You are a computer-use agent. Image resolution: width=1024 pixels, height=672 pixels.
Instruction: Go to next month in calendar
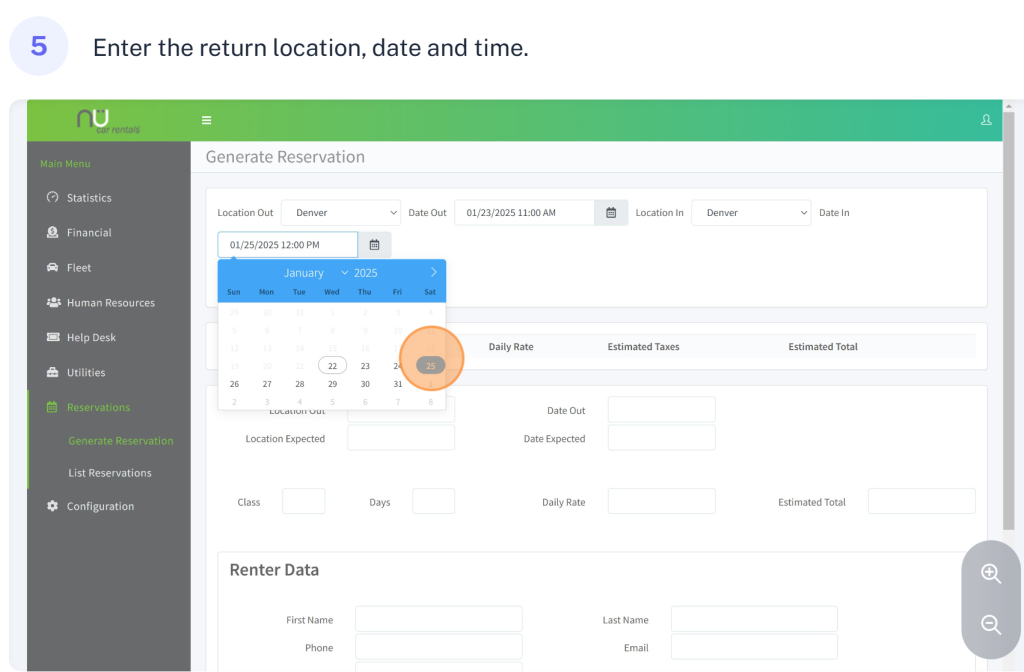tap(433, 272)
